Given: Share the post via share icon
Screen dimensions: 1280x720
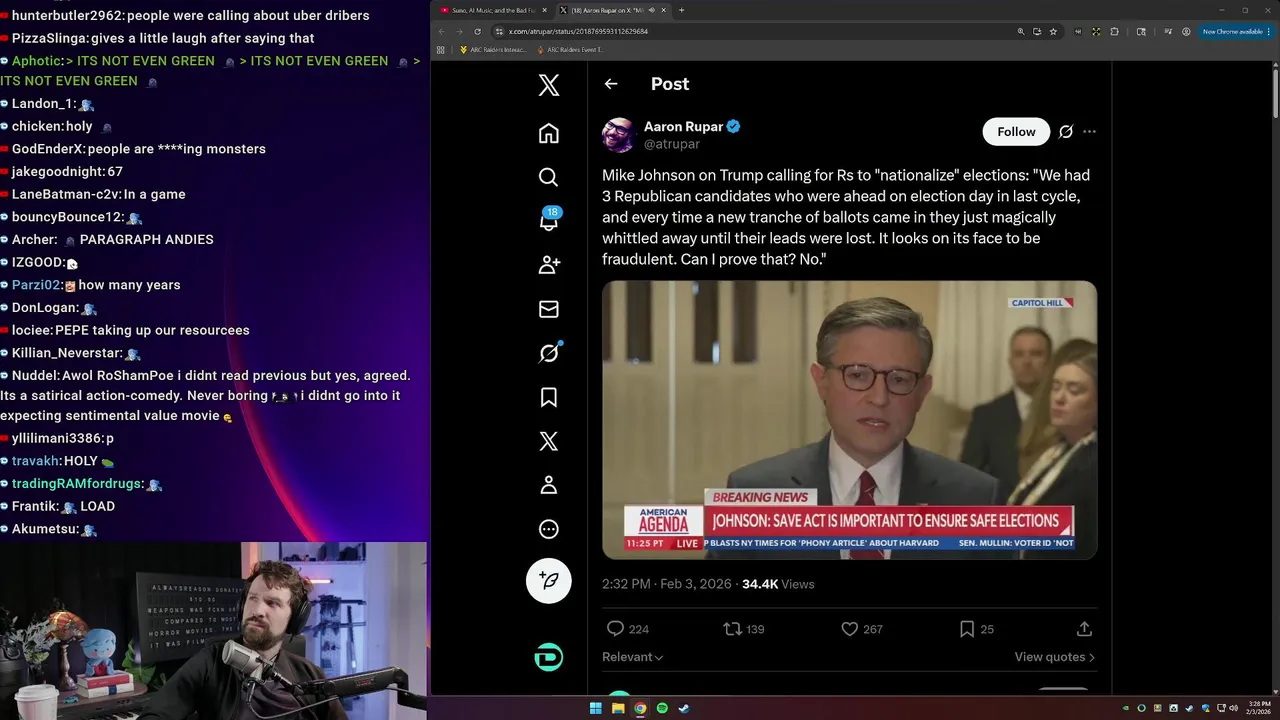Looking at the screenshot, I should click(x=1084, y=629).
